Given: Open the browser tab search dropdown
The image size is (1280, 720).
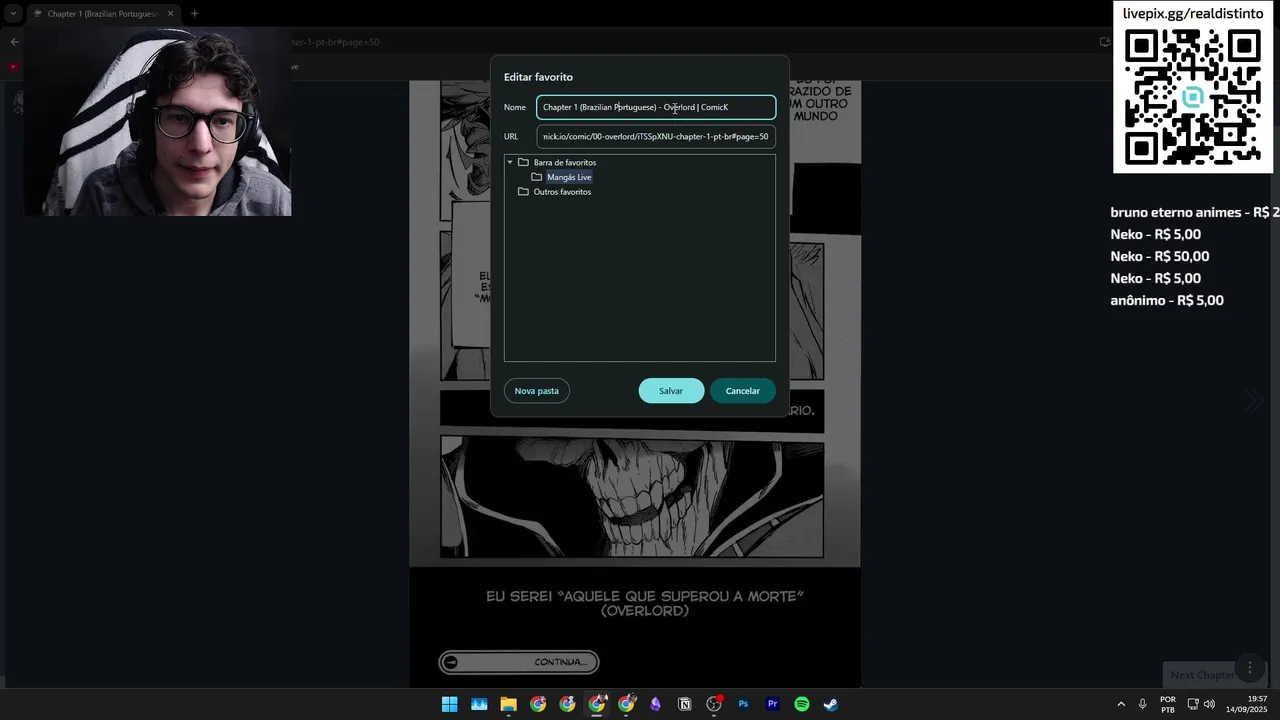Looking at the screenshot, I should (13, 14).
